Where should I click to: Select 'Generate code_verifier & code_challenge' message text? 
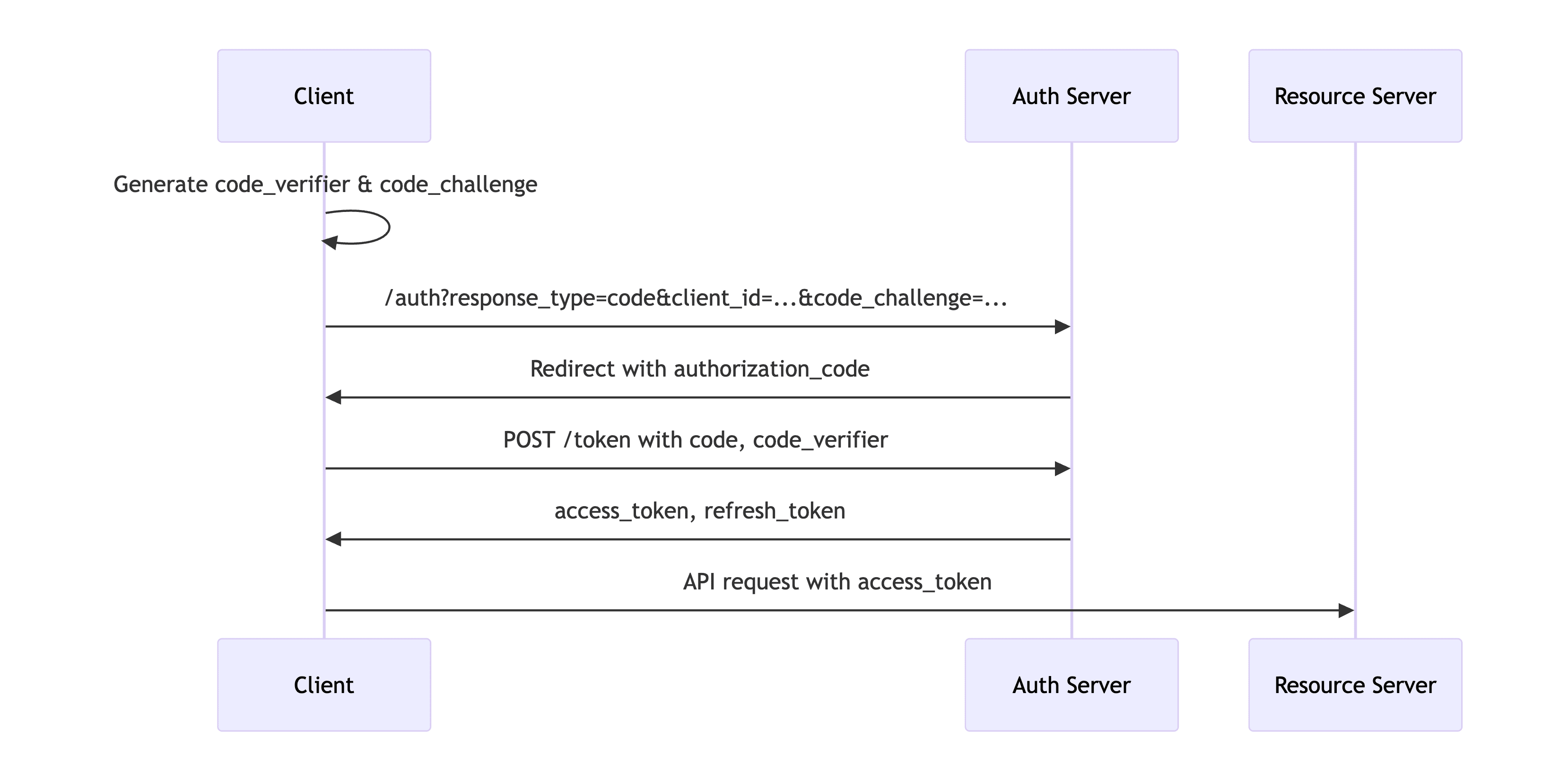325,185
